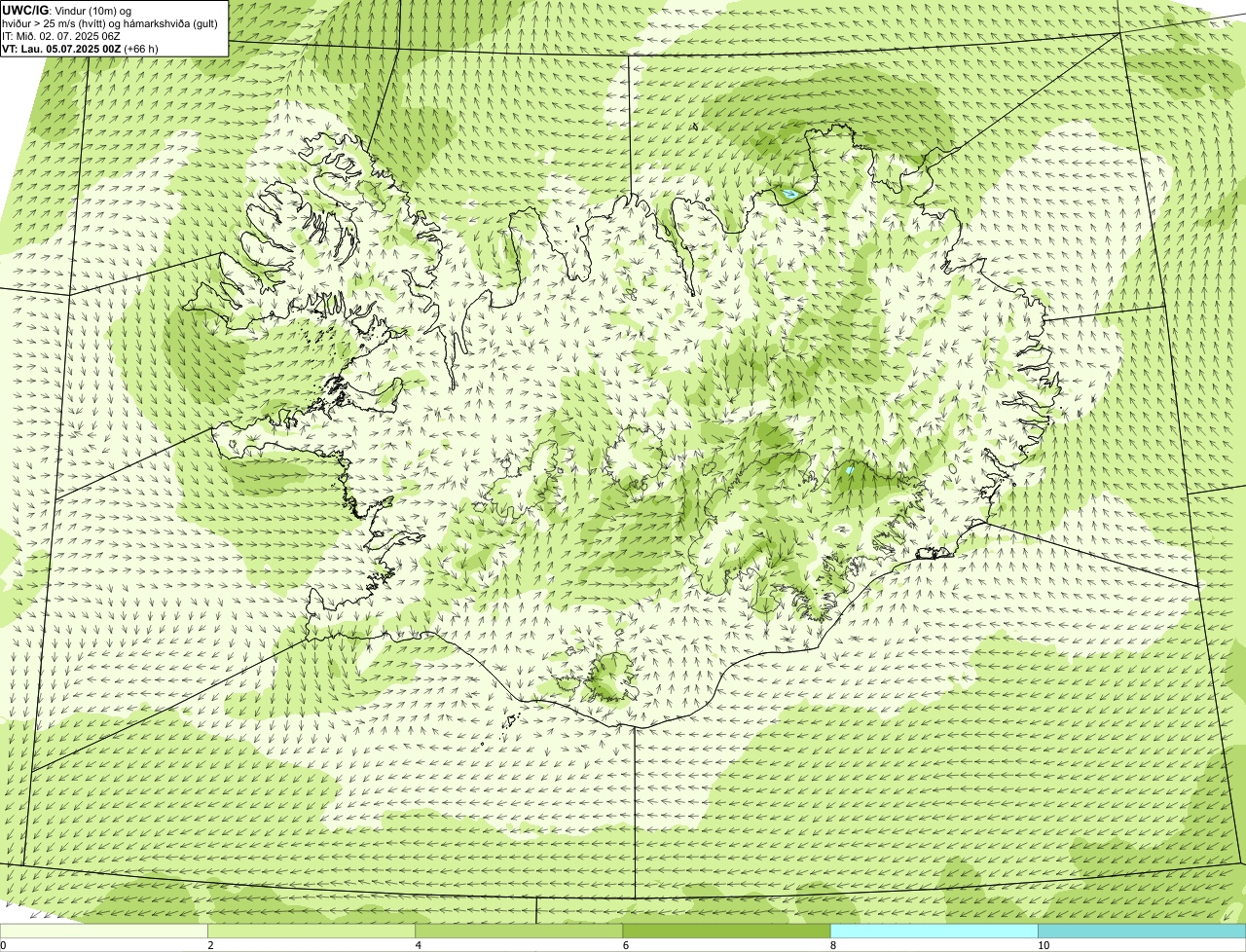Click the '0' tick label on the color scale

(3, 946)
